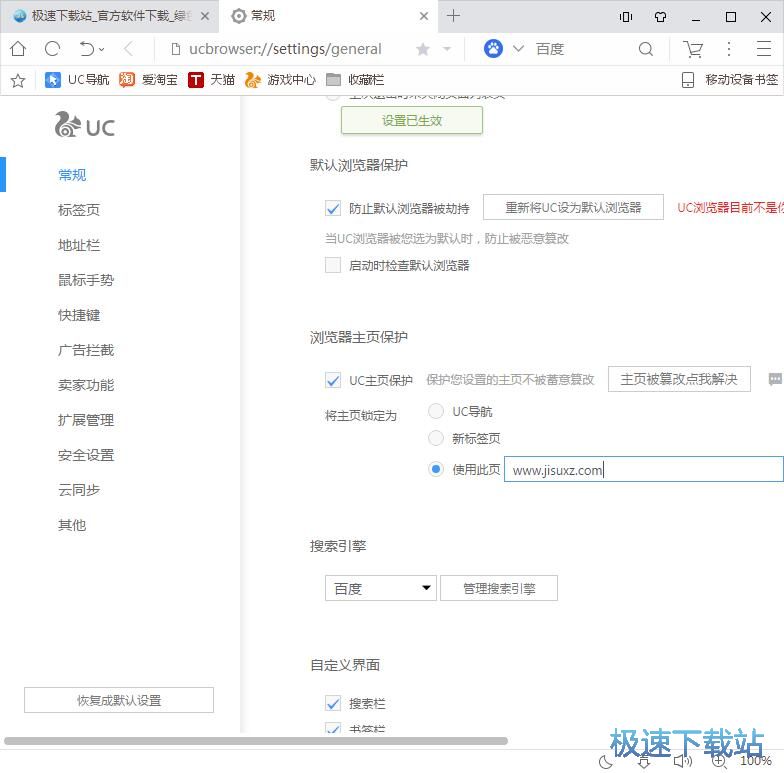Click 主页被篡改点我解决 button
This screenshot has height=773, width=784.
[679, 379]
